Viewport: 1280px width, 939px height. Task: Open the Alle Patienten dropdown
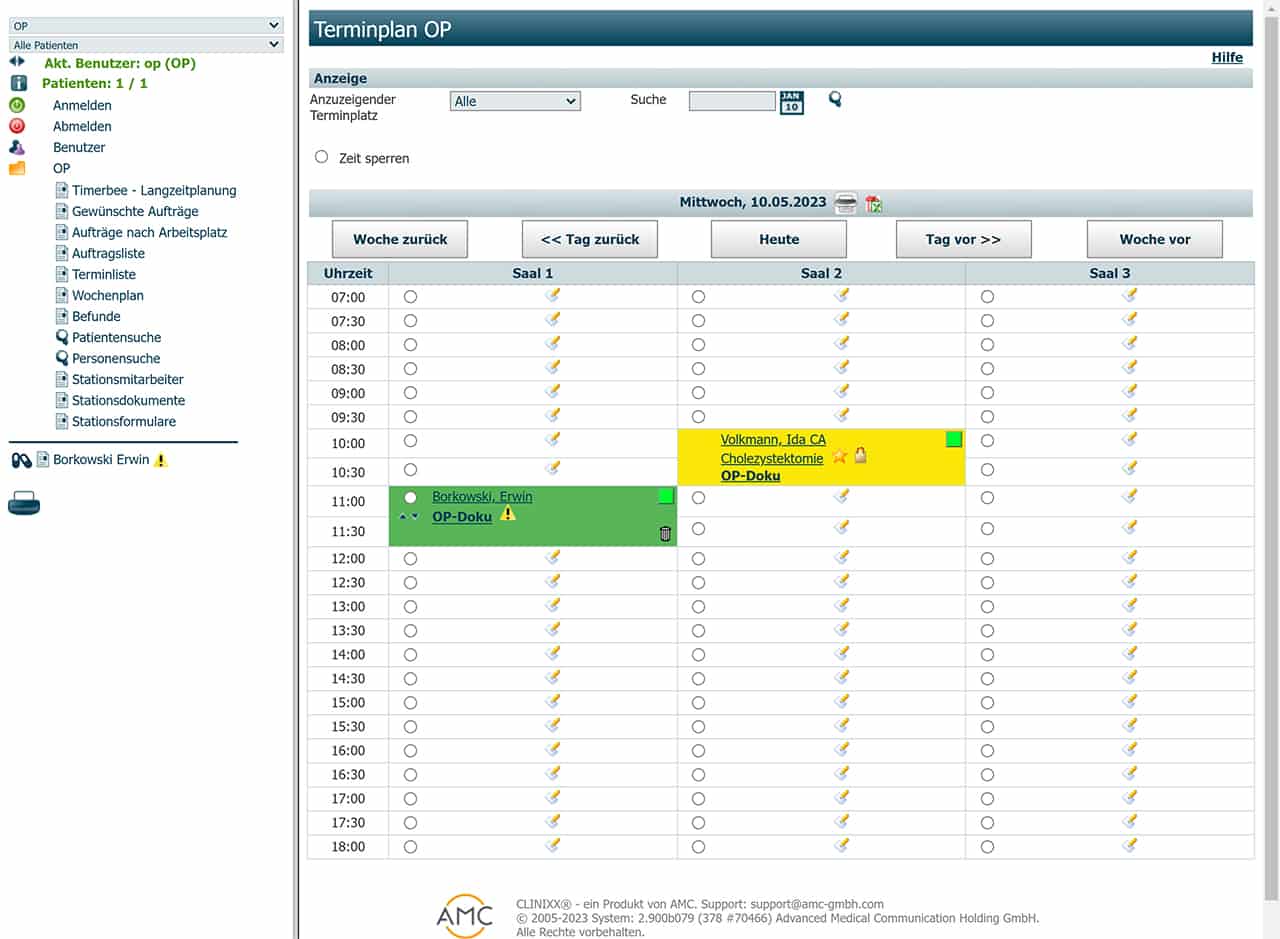click(x=146, y=45)
